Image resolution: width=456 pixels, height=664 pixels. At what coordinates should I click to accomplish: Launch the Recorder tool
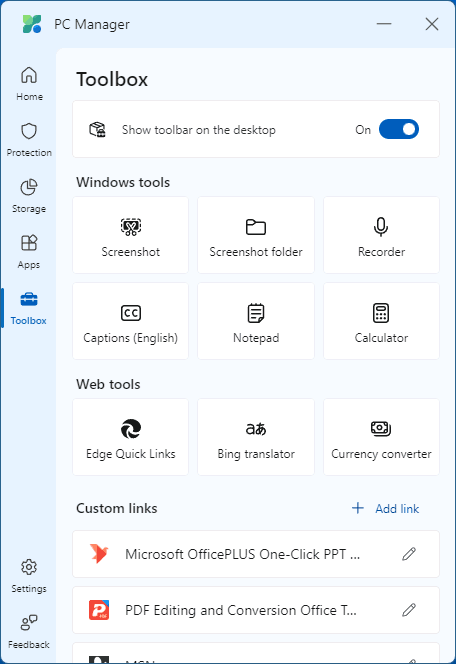381,235
